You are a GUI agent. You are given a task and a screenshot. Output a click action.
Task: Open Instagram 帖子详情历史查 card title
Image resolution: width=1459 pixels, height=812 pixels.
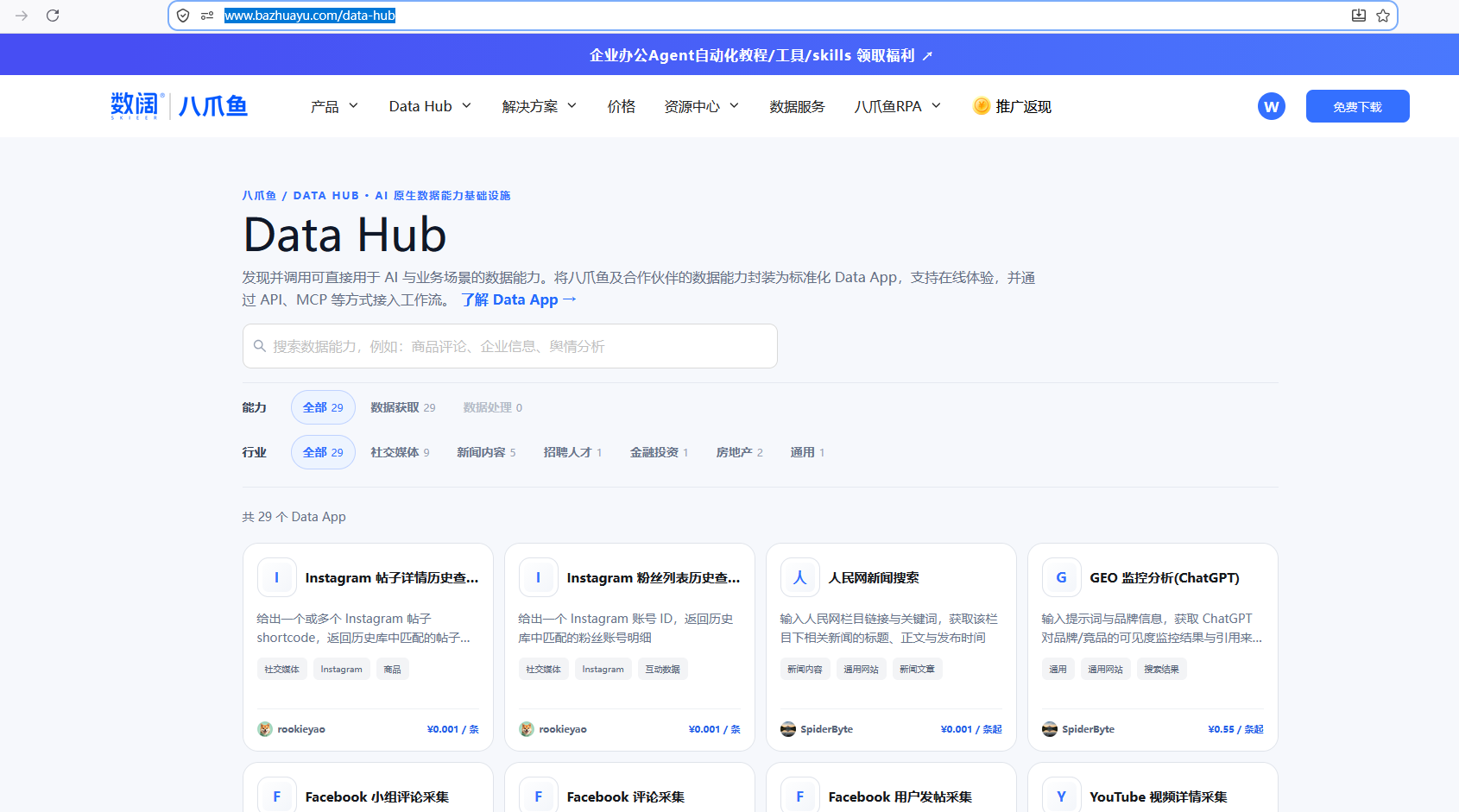(392, 577)
